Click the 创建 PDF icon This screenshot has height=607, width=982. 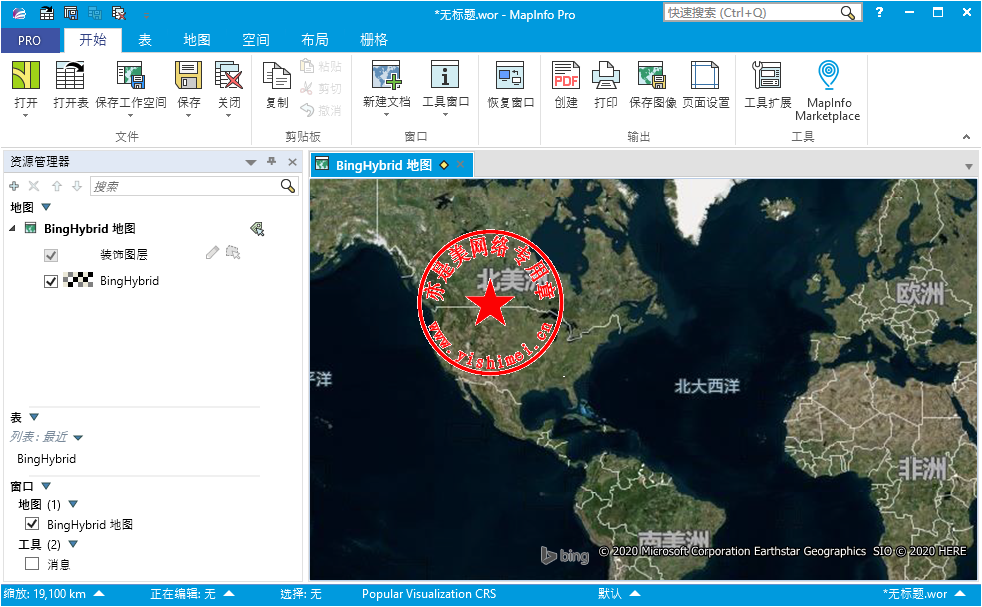[566, 76]
